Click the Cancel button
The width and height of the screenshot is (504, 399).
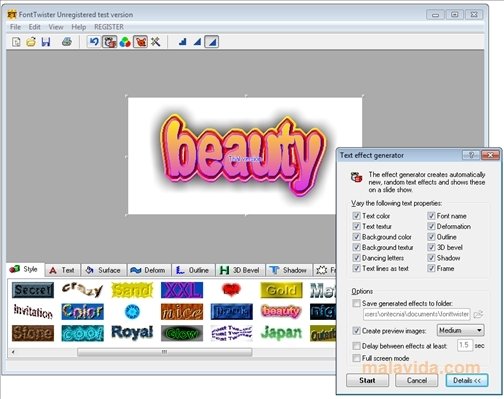click(x=417, y=380)
